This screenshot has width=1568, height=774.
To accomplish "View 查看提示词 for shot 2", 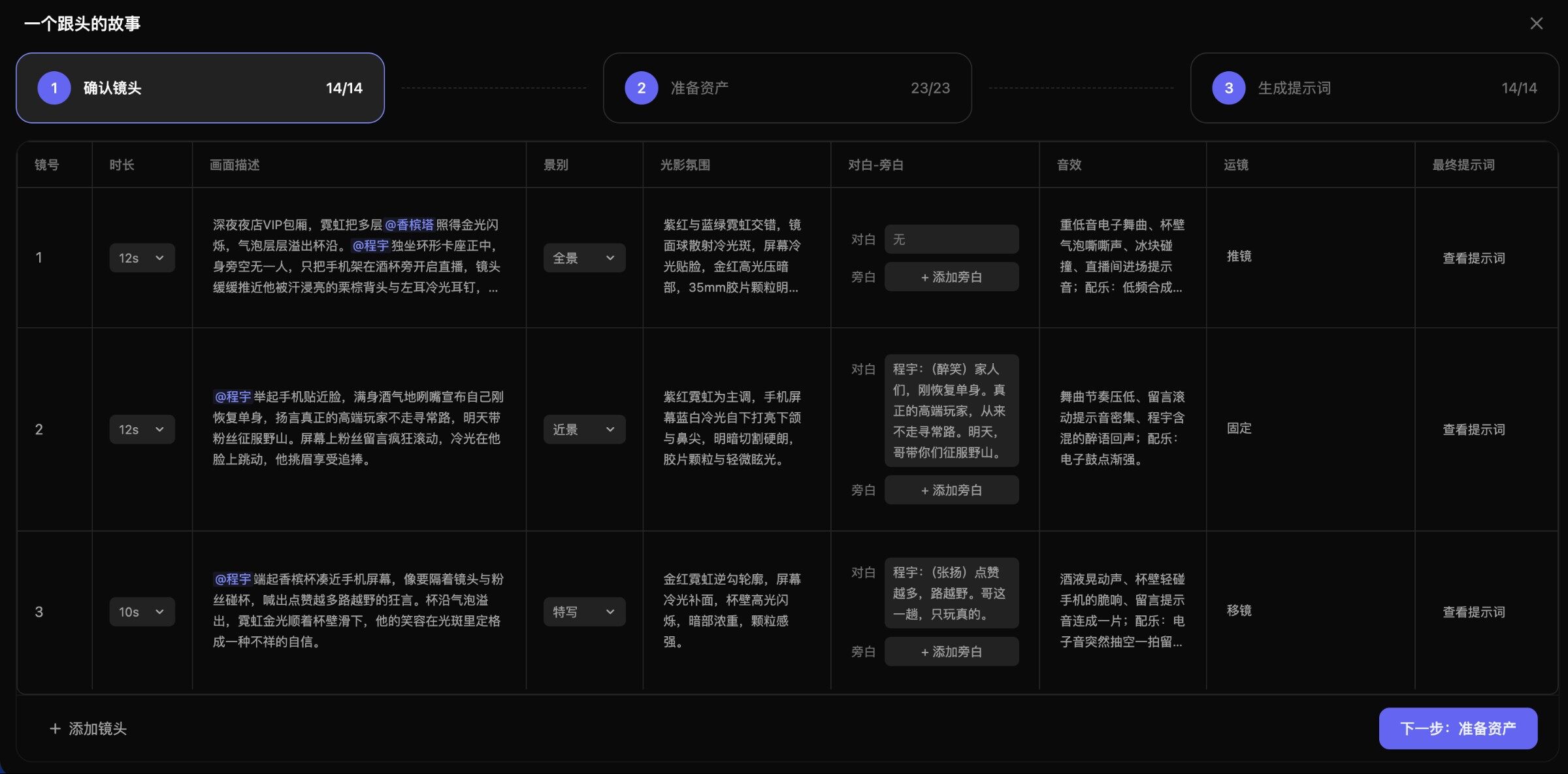I will [x=1474, y=429].
